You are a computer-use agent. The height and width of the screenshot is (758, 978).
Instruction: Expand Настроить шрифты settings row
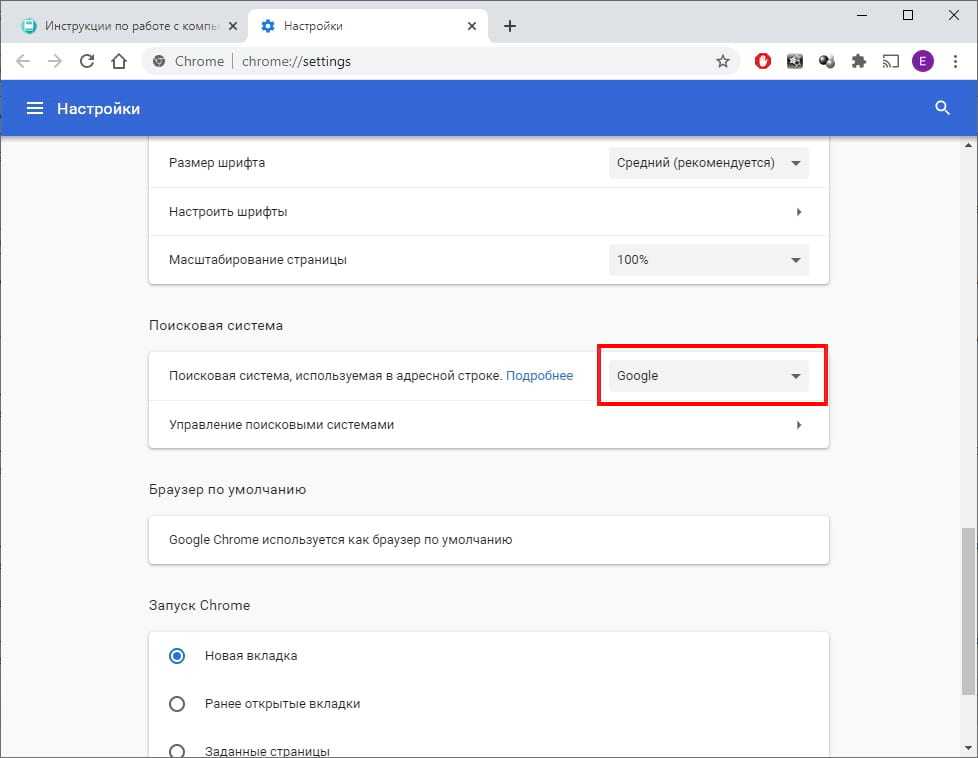pos(488,211)
